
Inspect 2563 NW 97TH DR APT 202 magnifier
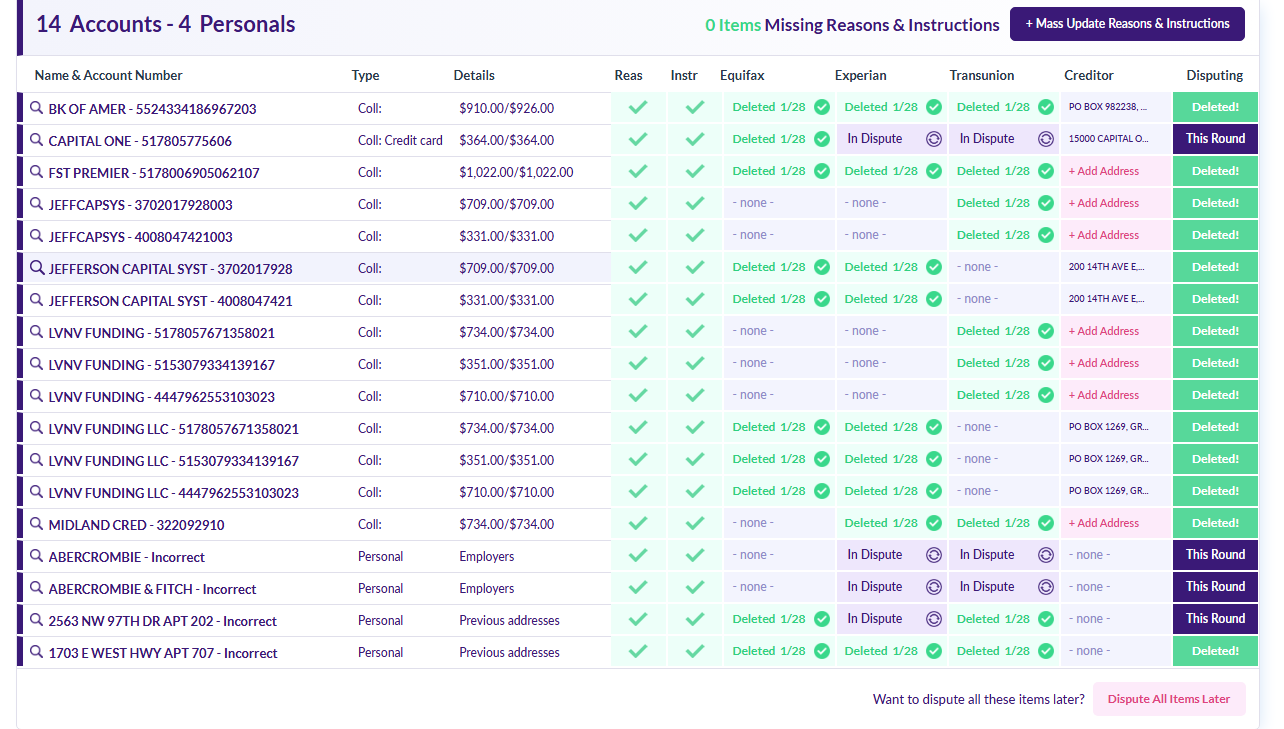tap(37, 620)
